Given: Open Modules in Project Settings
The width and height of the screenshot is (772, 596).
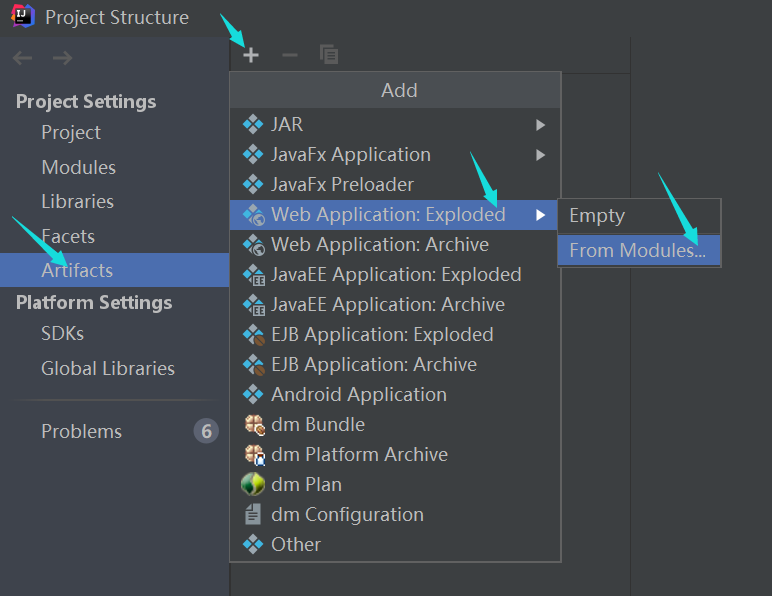Looking at the screenshot, I should click(x=114, y=167).
